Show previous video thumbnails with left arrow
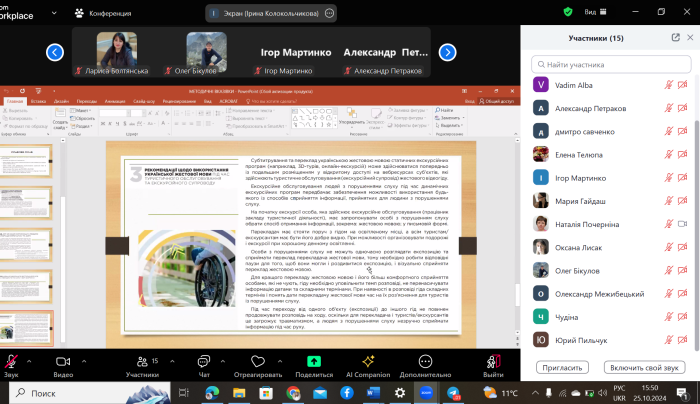The height and width of the screenshot is (404, 700). click(x=55, y=52)
